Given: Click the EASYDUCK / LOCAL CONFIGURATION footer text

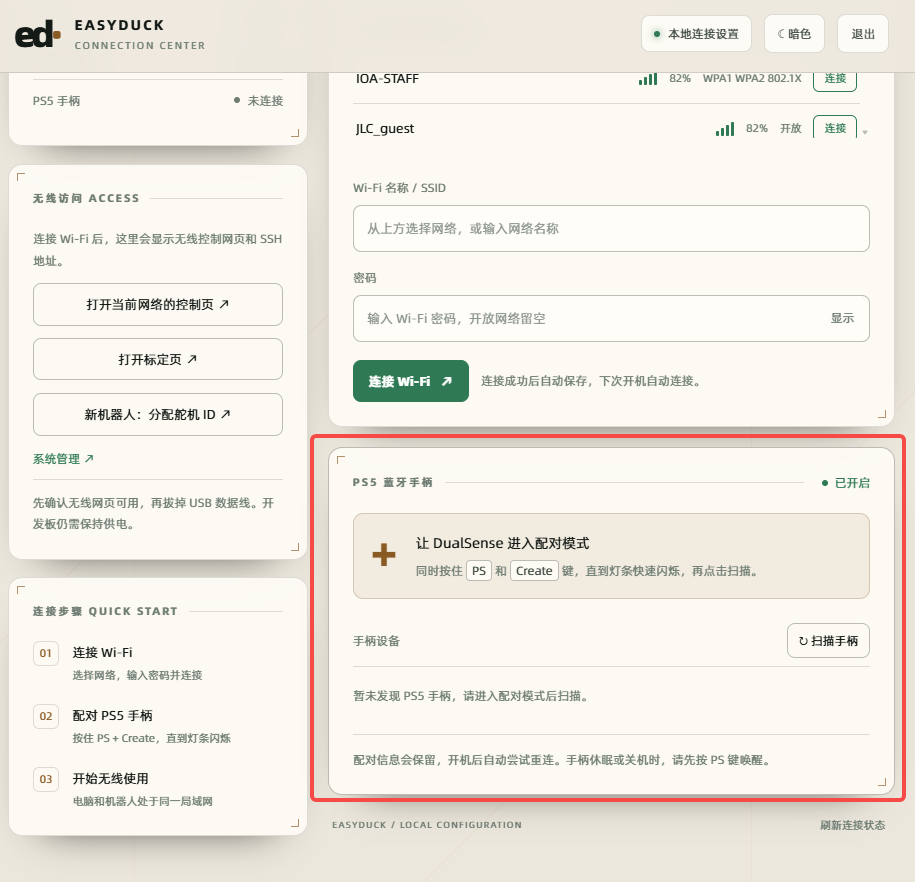Looking at the screenshot, I should tap(427, 825).
